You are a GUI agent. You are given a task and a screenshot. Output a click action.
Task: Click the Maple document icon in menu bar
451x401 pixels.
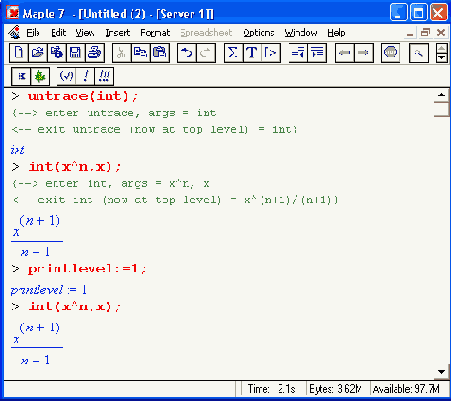click(14, 32)
